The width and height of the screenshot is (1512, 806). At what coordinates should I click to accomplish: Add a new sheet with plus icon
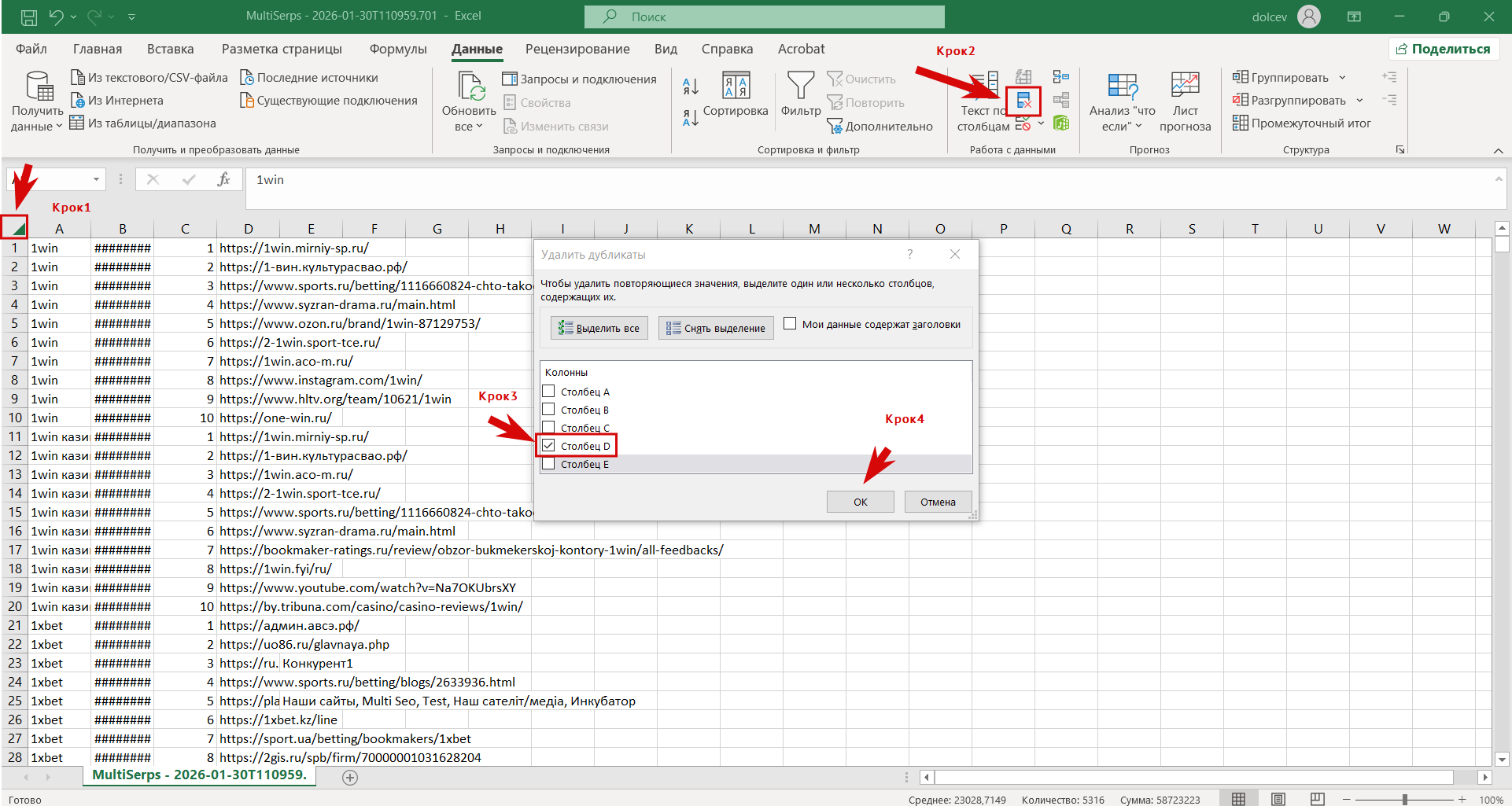[350, 777]
